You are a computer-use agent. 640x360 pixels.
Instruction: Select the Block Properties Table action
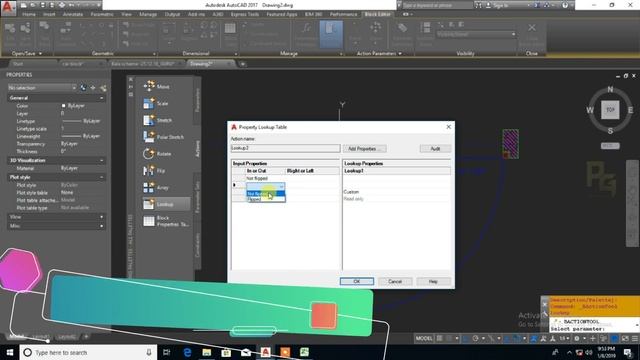pos(166,221)
